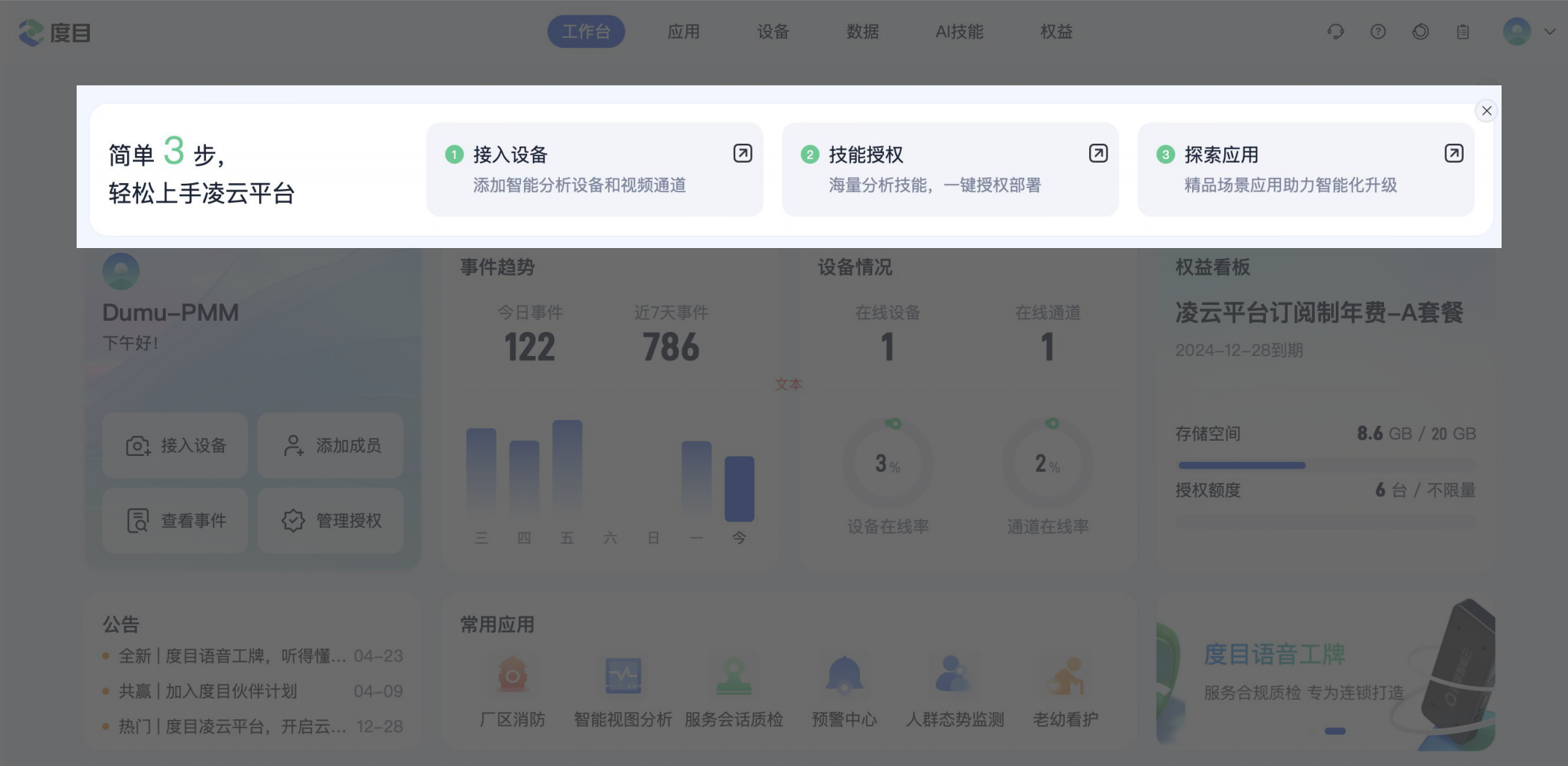1568x766 pixels.
Task: Select the 探索应用 step title
Action: pos(1221,155)
